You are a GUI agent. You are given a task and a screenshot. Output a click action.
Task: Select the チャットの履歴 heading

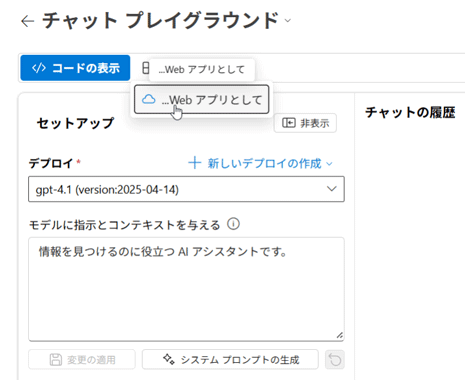410,112
